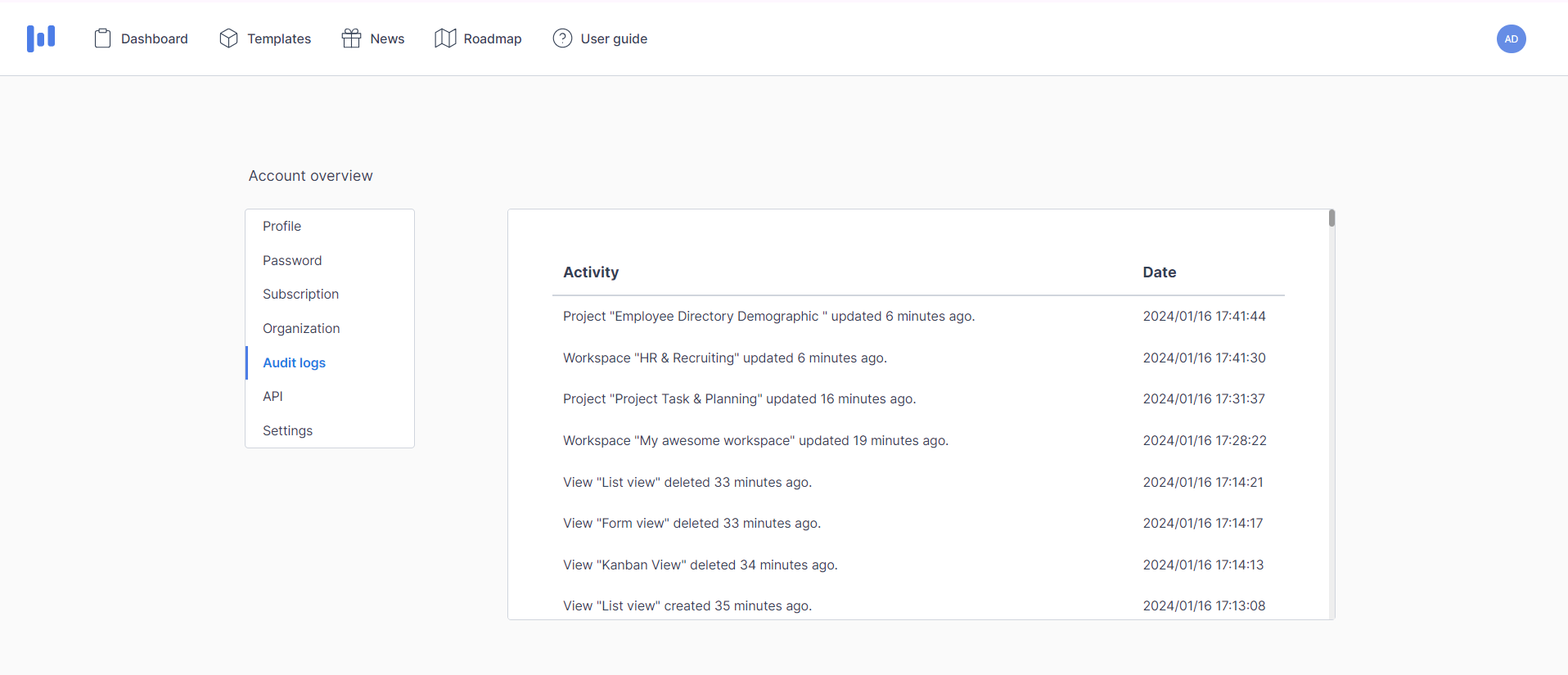Click the app logo in top-left
This screenshot has height=675, width=1568.
click(41, 38)
